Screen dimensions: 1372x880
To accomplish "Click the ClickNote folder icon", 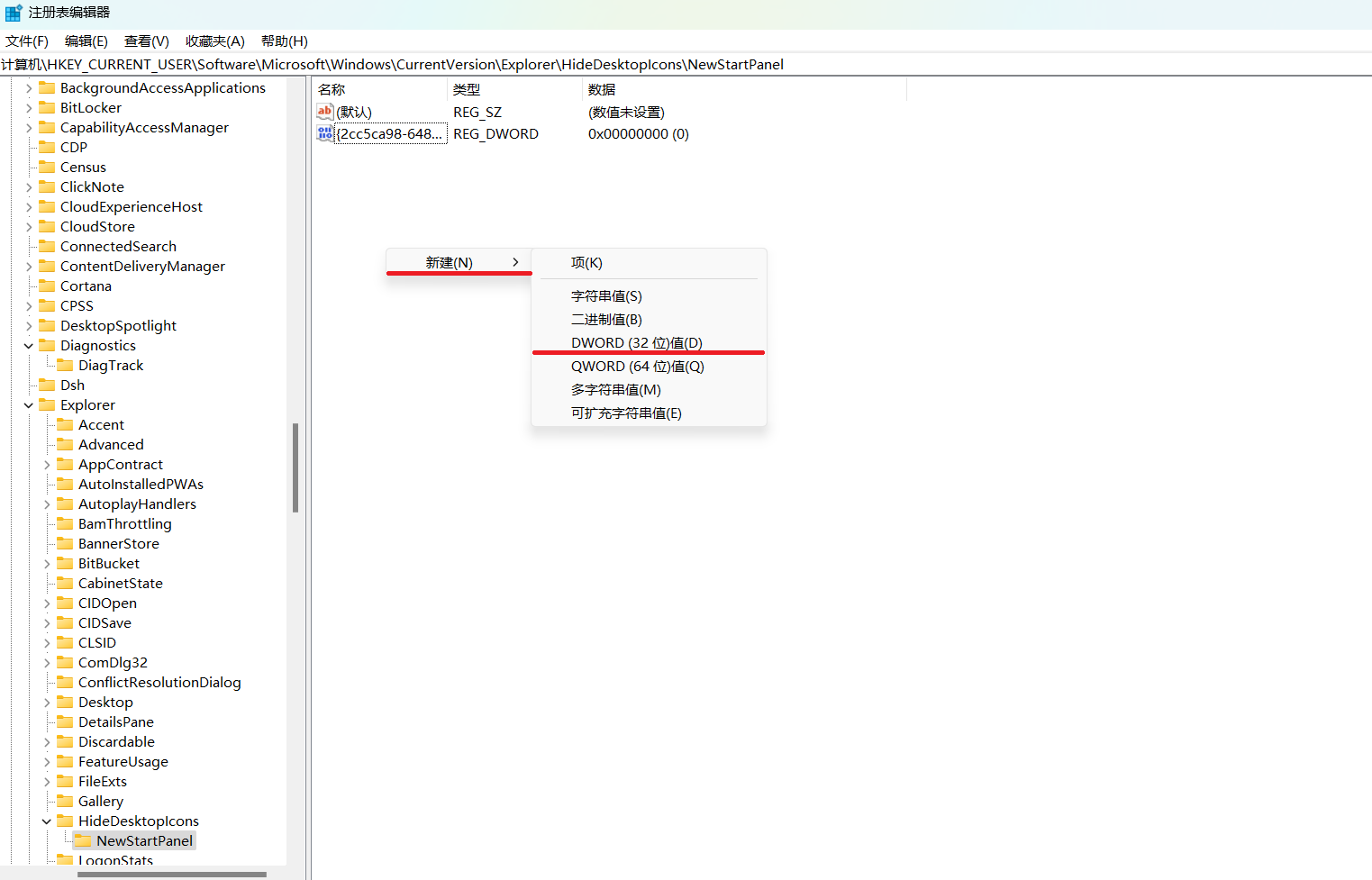I will (x=48, y=186).
